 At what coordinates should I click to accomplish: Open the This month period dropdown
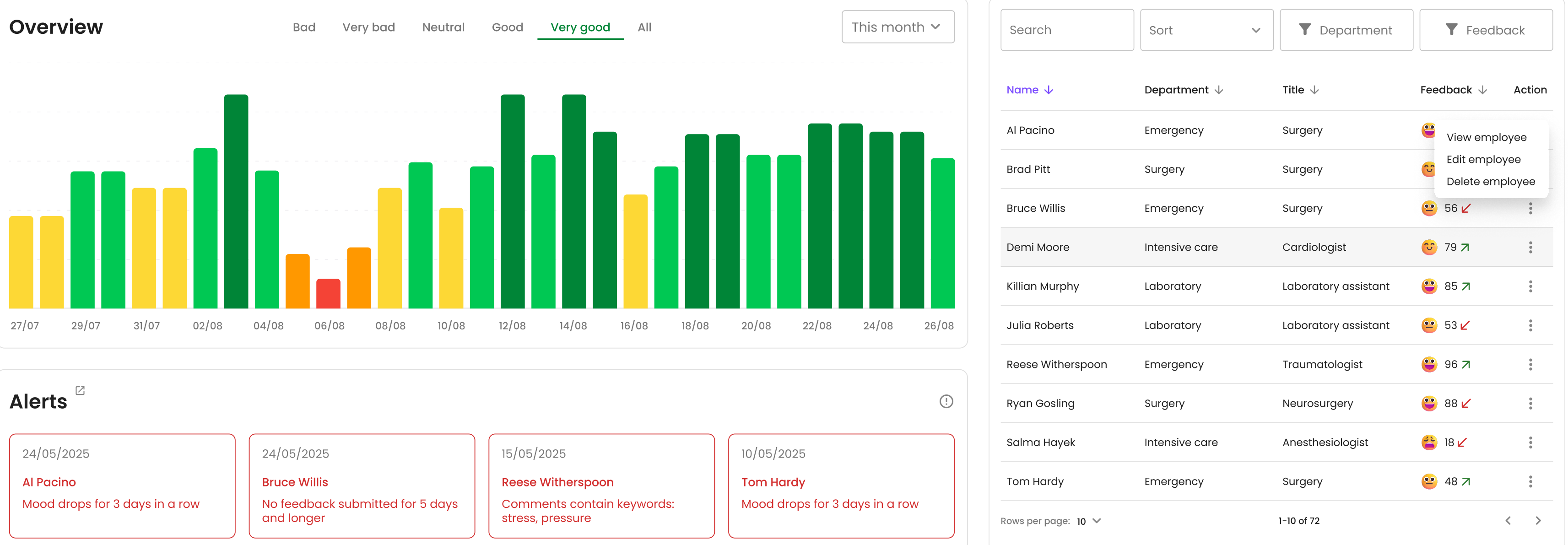point(897,27)
